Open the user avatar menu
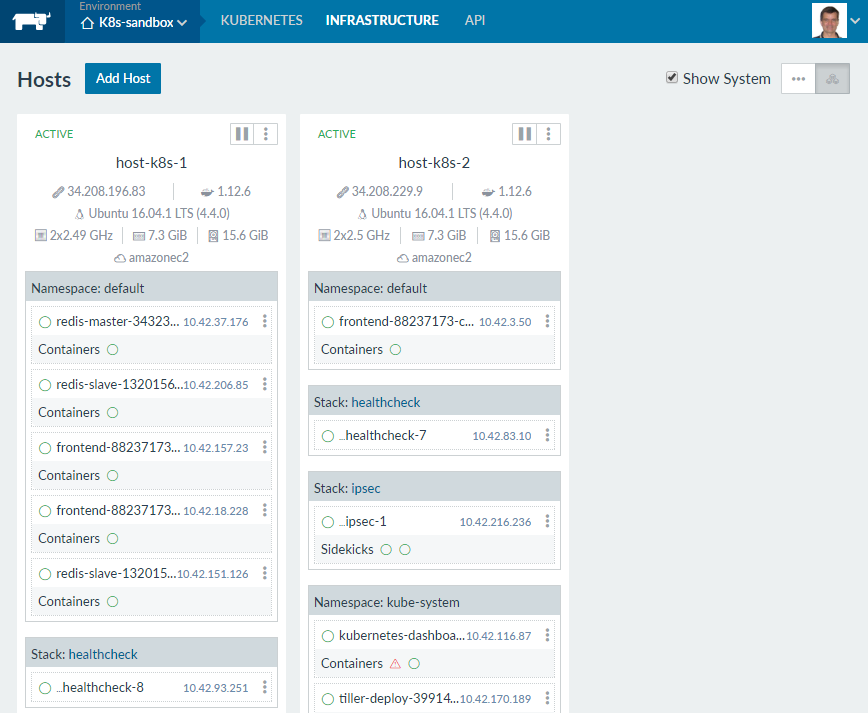This screenshot has height=713, width=868. tap(829, 21)
